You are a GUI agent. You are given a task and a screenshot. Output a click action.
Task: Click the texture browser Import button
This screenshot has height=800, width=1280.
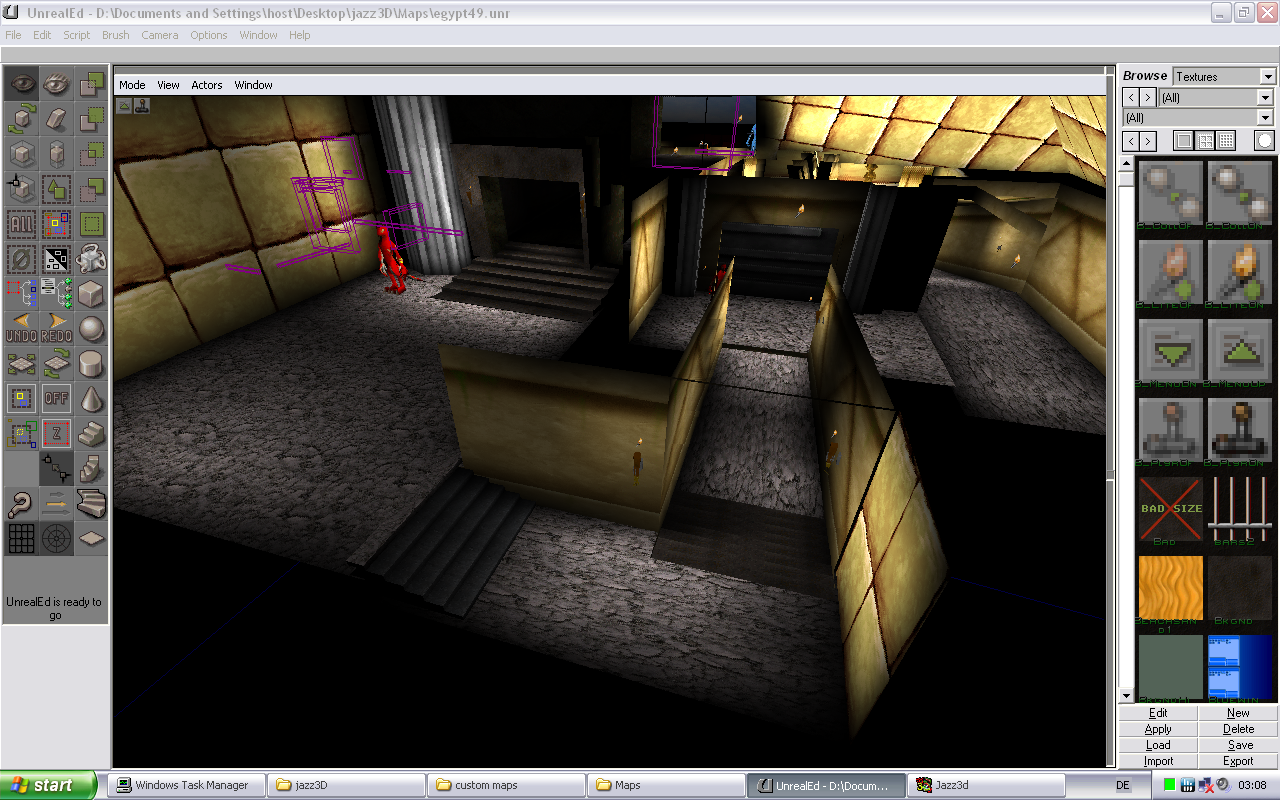click(x=1158, y=761)
